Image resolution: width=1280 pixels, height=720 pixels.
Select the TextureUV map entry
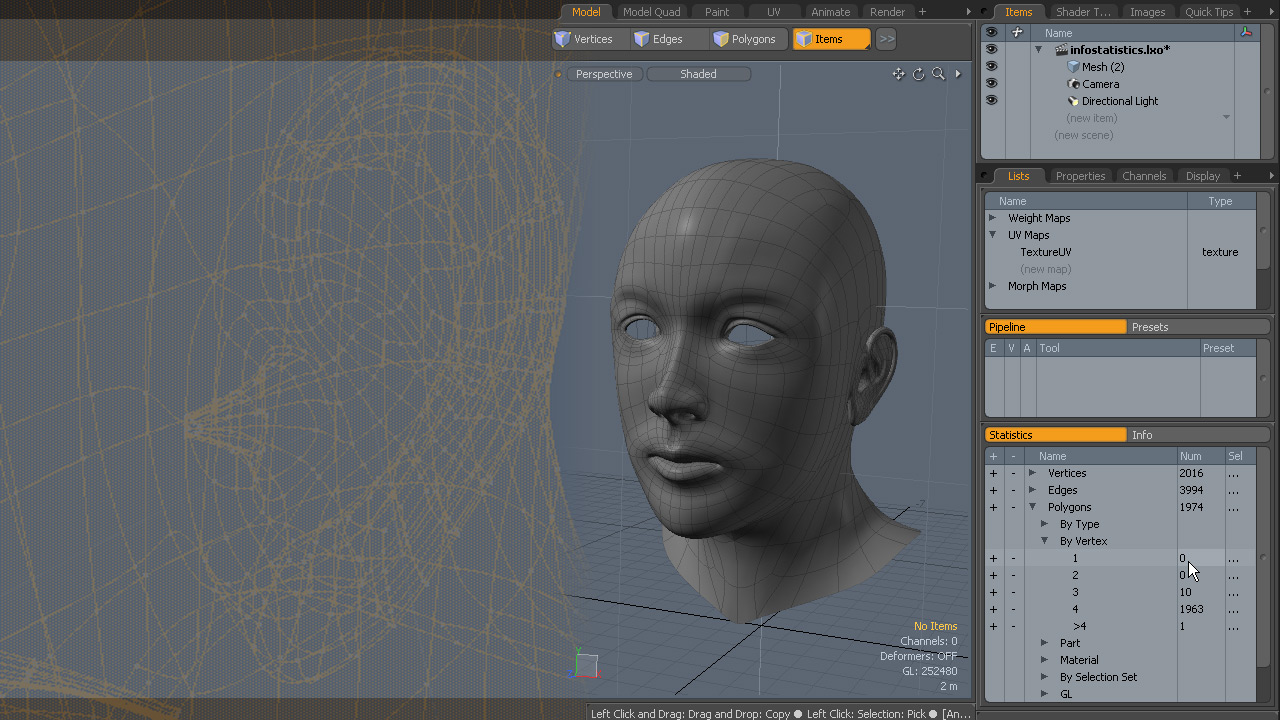click(1045, 252)
